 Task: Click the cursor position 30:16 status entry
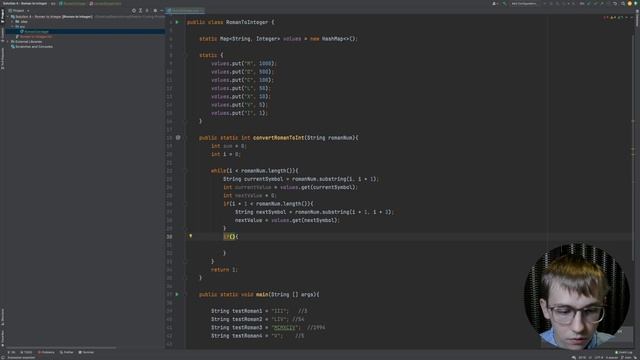click(582, 358)
